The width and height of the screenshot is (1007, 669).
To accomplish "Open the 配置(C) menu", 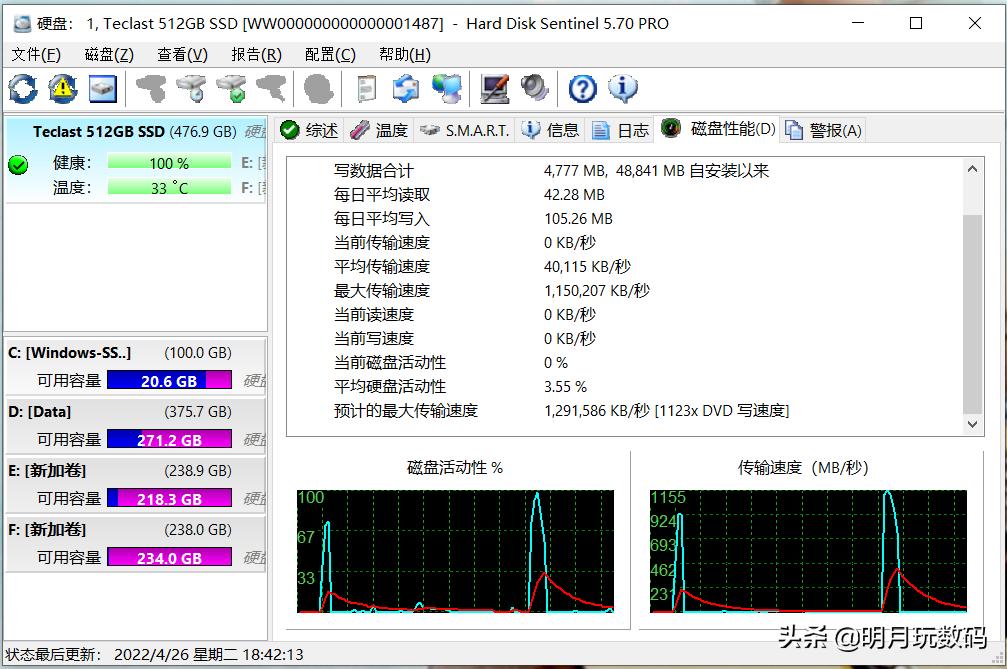I will pos(329,54).
